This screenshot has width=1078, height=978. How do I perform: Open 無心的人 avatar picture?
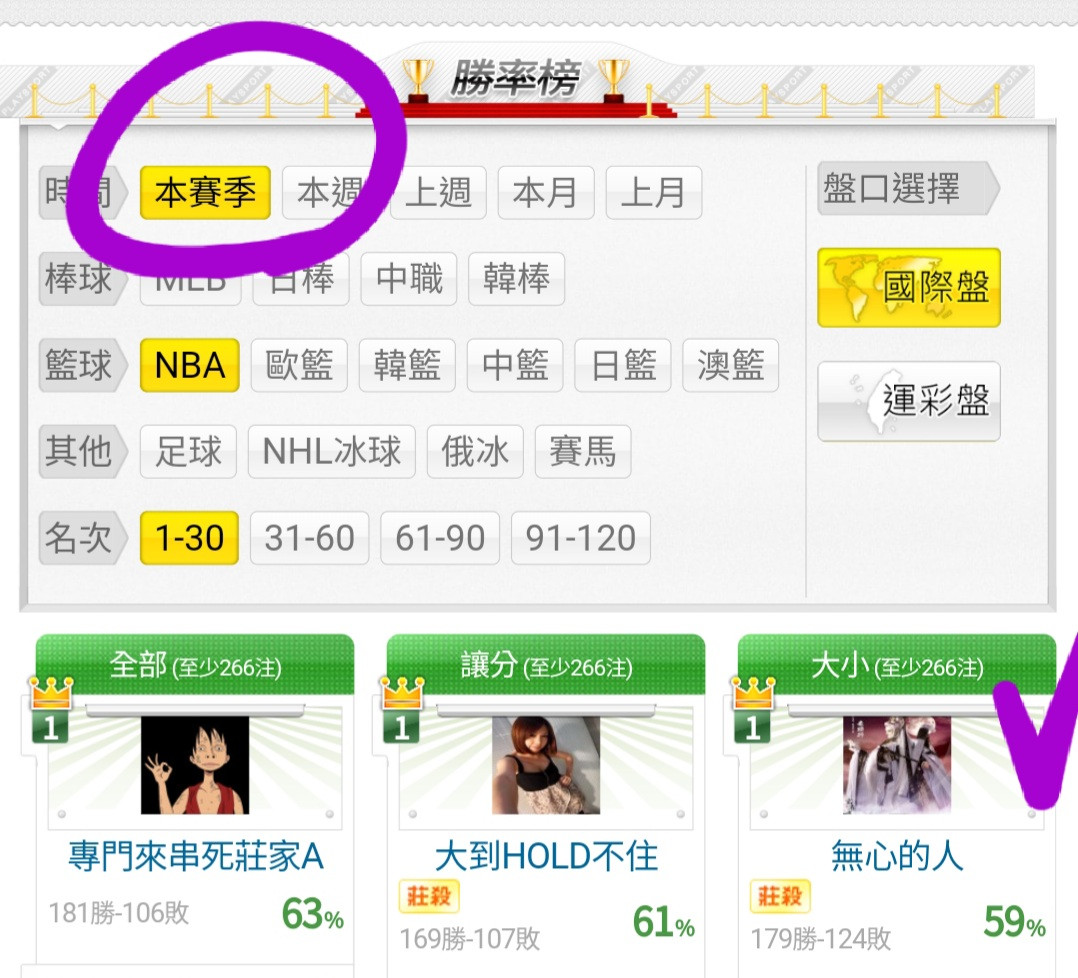(x=897, y=765)
